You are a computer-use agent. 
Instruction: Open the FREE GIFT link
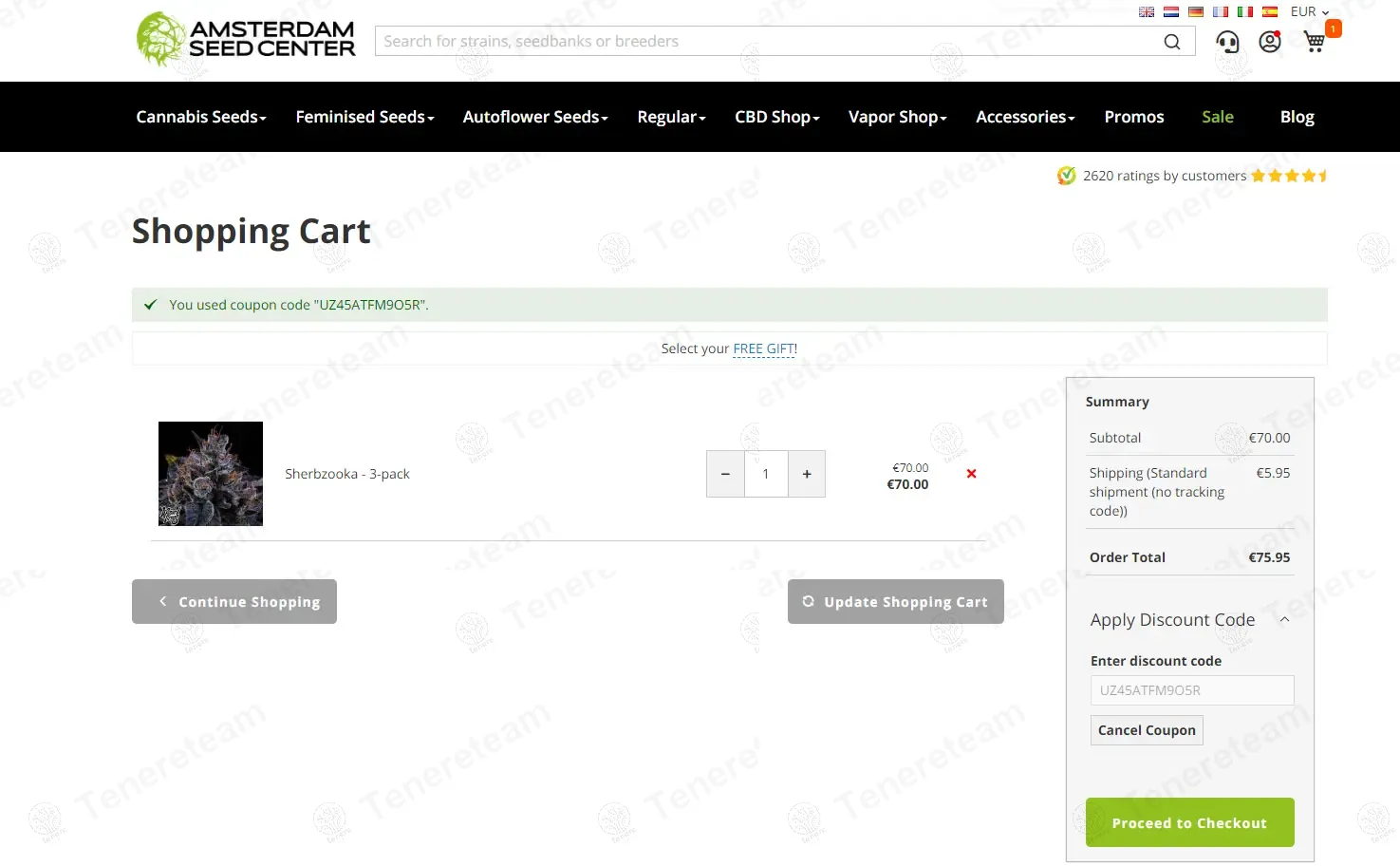(765, 348)
